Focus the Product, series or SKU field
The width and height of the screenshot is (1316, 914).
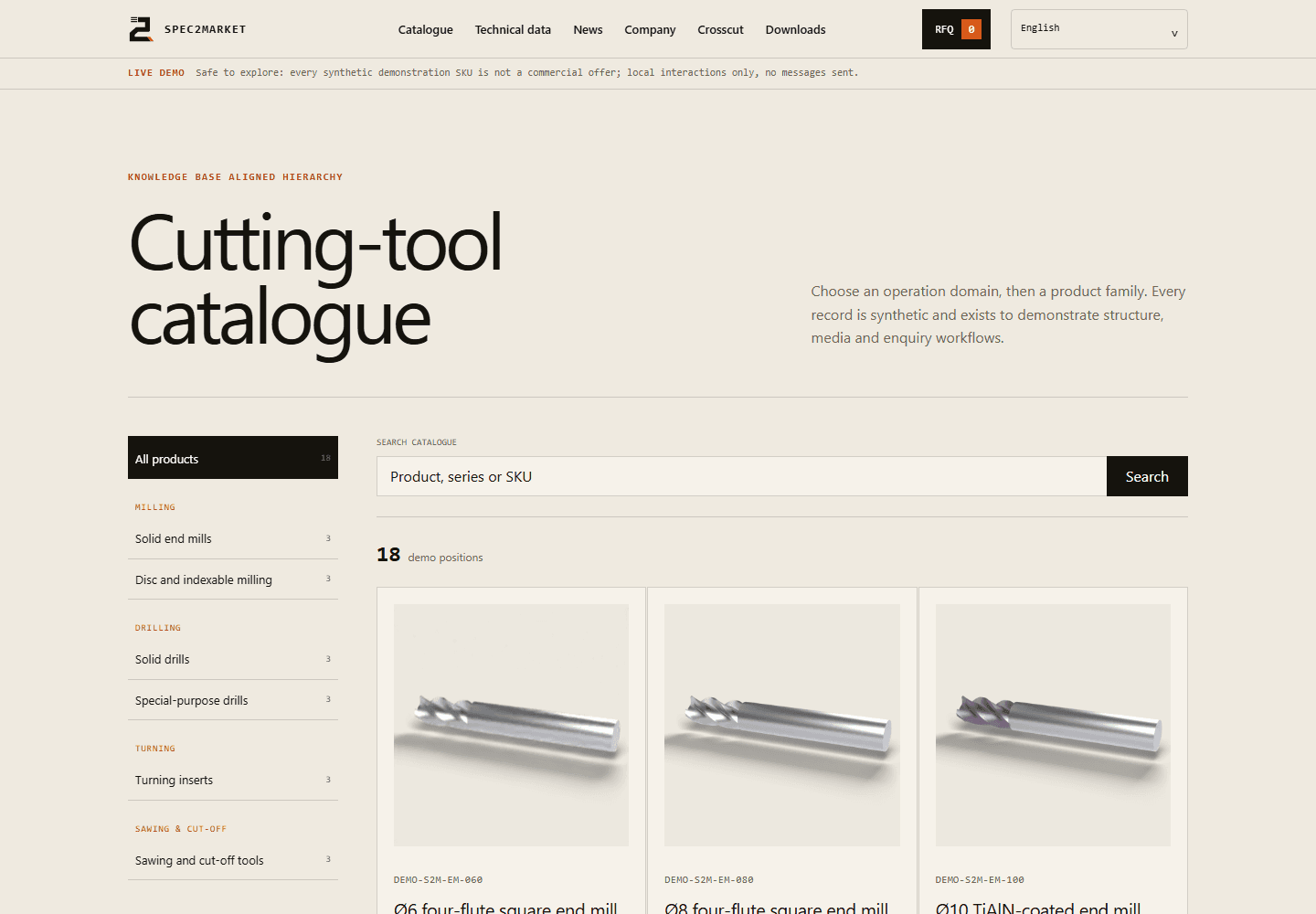[x=741, y=476]
